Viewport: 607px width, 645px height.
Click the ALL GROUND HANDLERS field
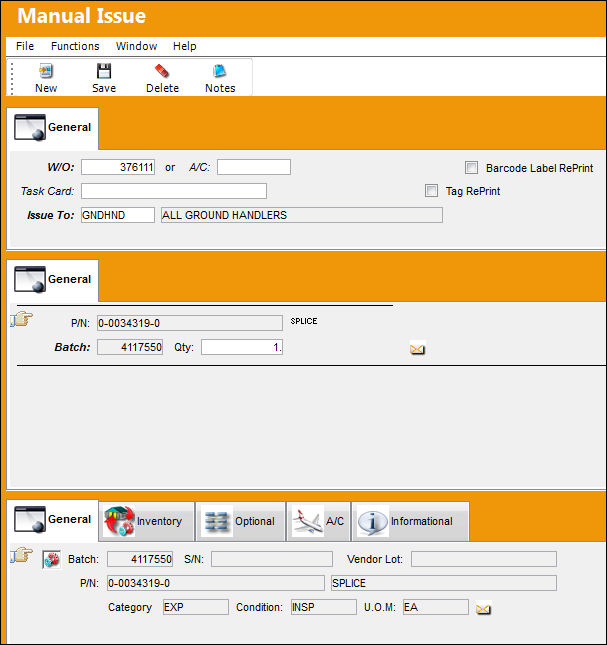pyautogui.click(x=302, y=215)
